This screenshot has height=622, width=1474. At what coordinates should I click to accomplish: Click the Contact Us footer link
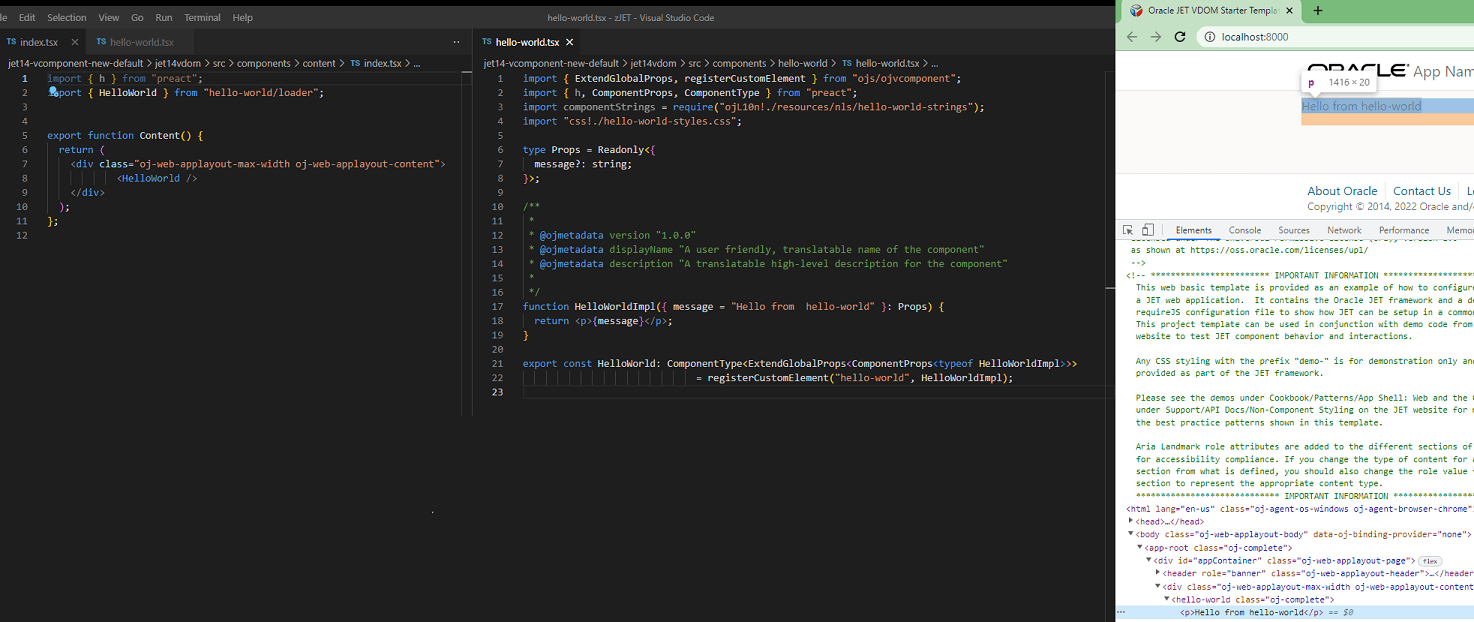pyautogui.click(x=1421, y=191)
